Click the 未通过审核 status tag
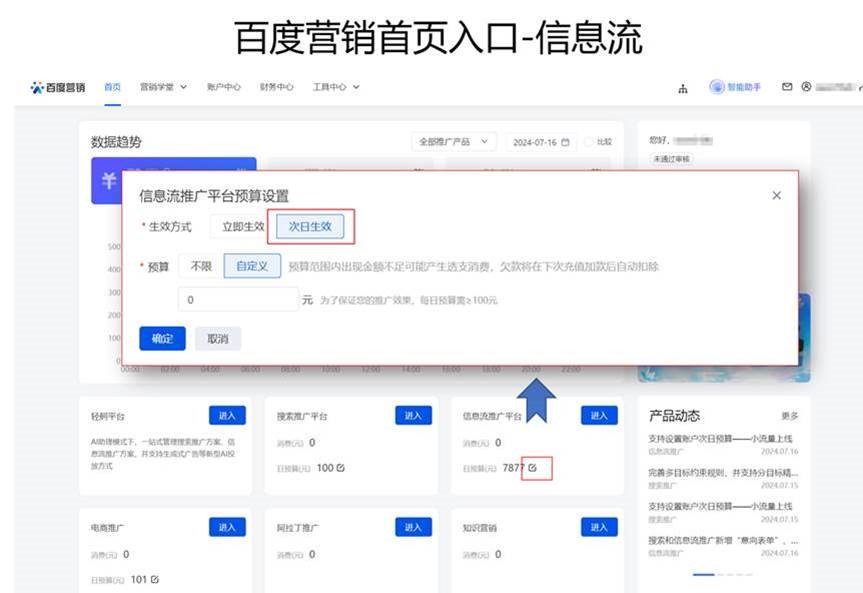This screenshot has width=863, height=593. point(671,159)
